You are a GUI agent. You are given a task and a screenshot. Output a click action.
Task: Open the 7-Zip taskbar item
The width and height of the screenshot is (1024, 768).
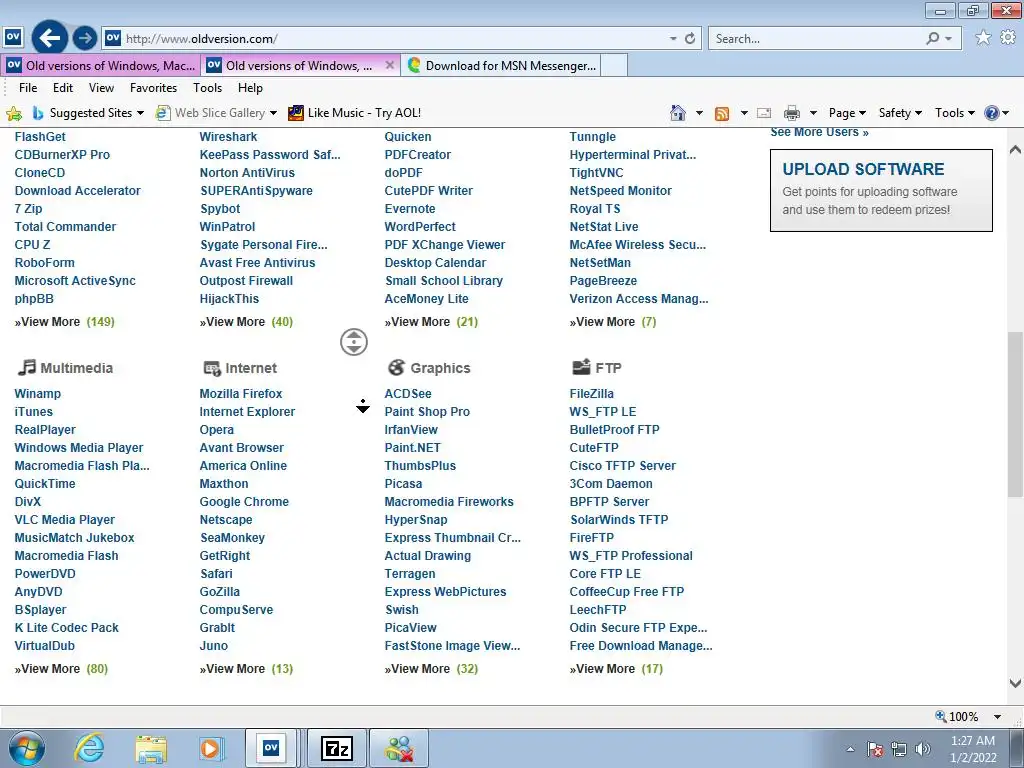tap(337, 748)
